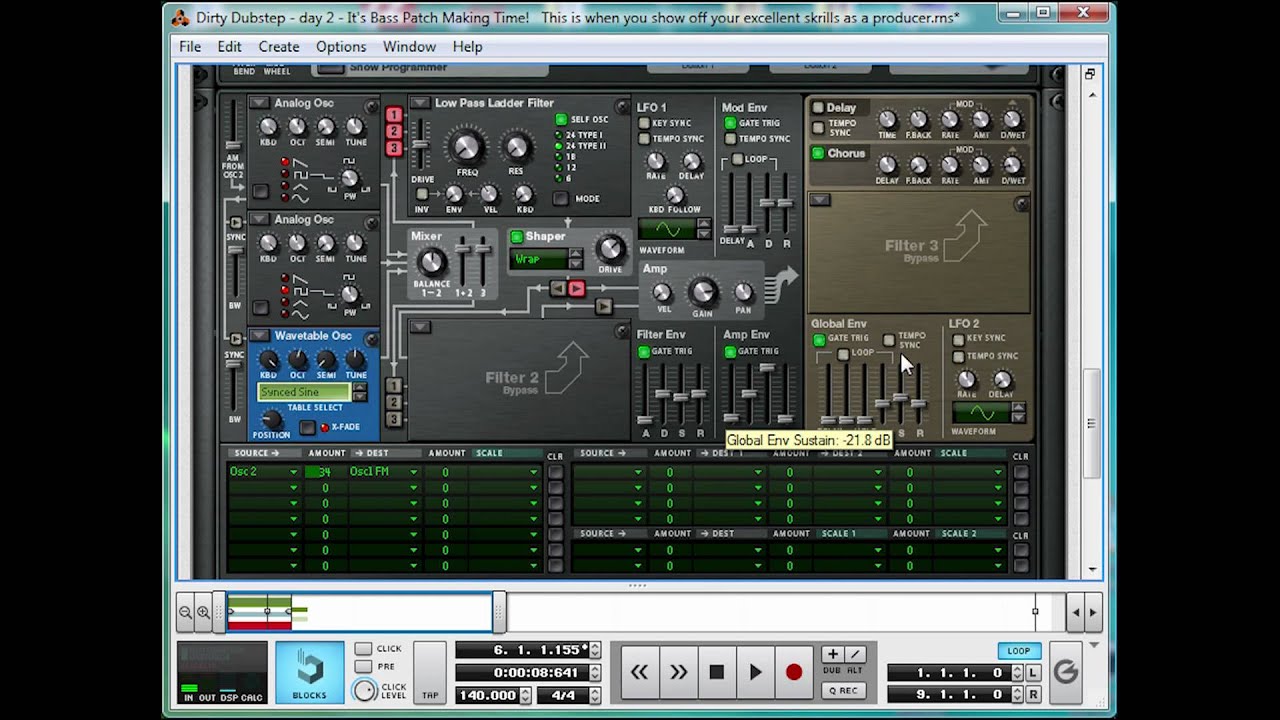Click the Global Env Sustain slider
1280x720 pixels.
coord(901,399)
